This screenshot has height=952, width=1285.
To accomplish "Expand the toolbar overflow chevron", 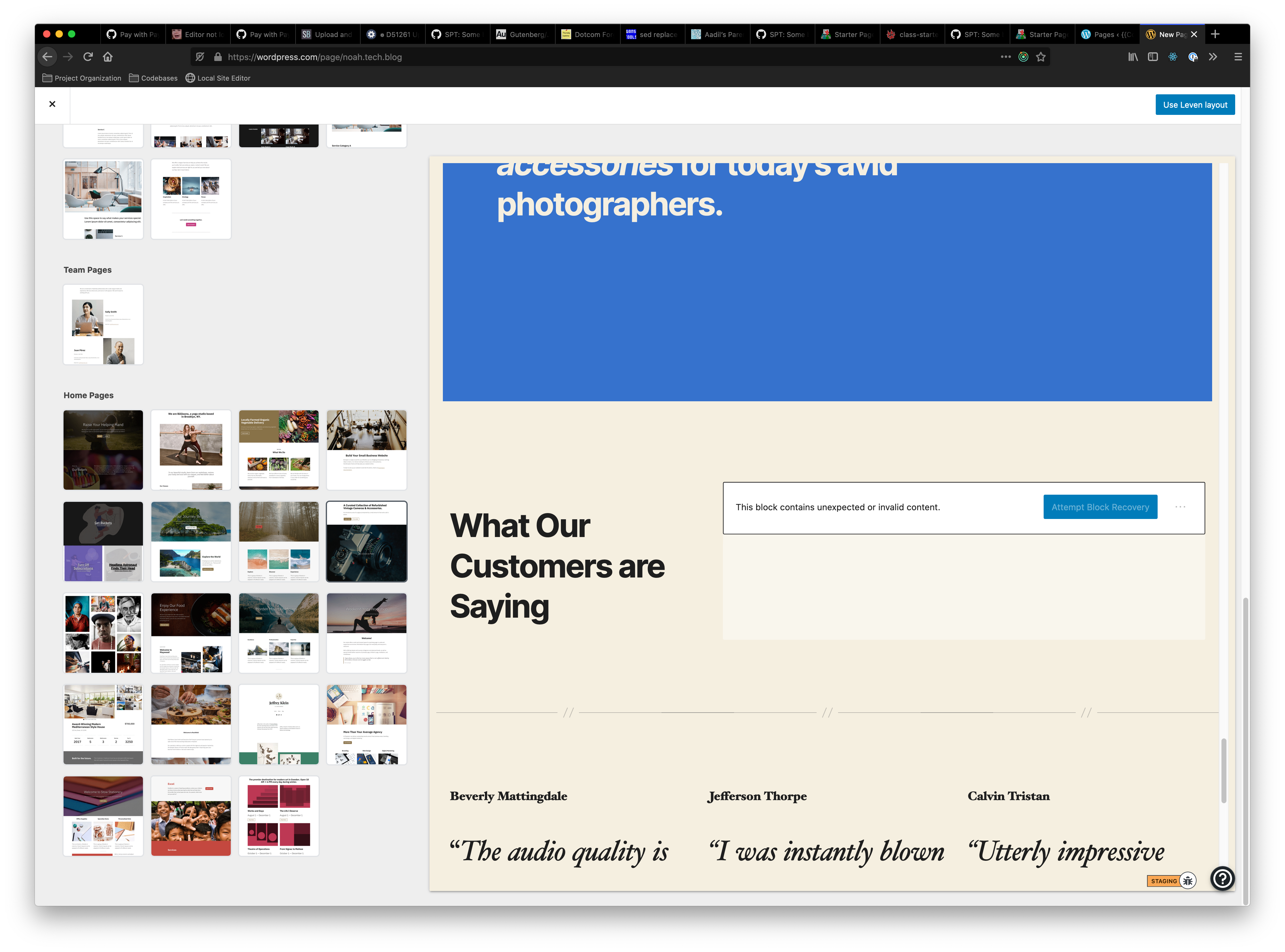I will (x=1213, y=56).
